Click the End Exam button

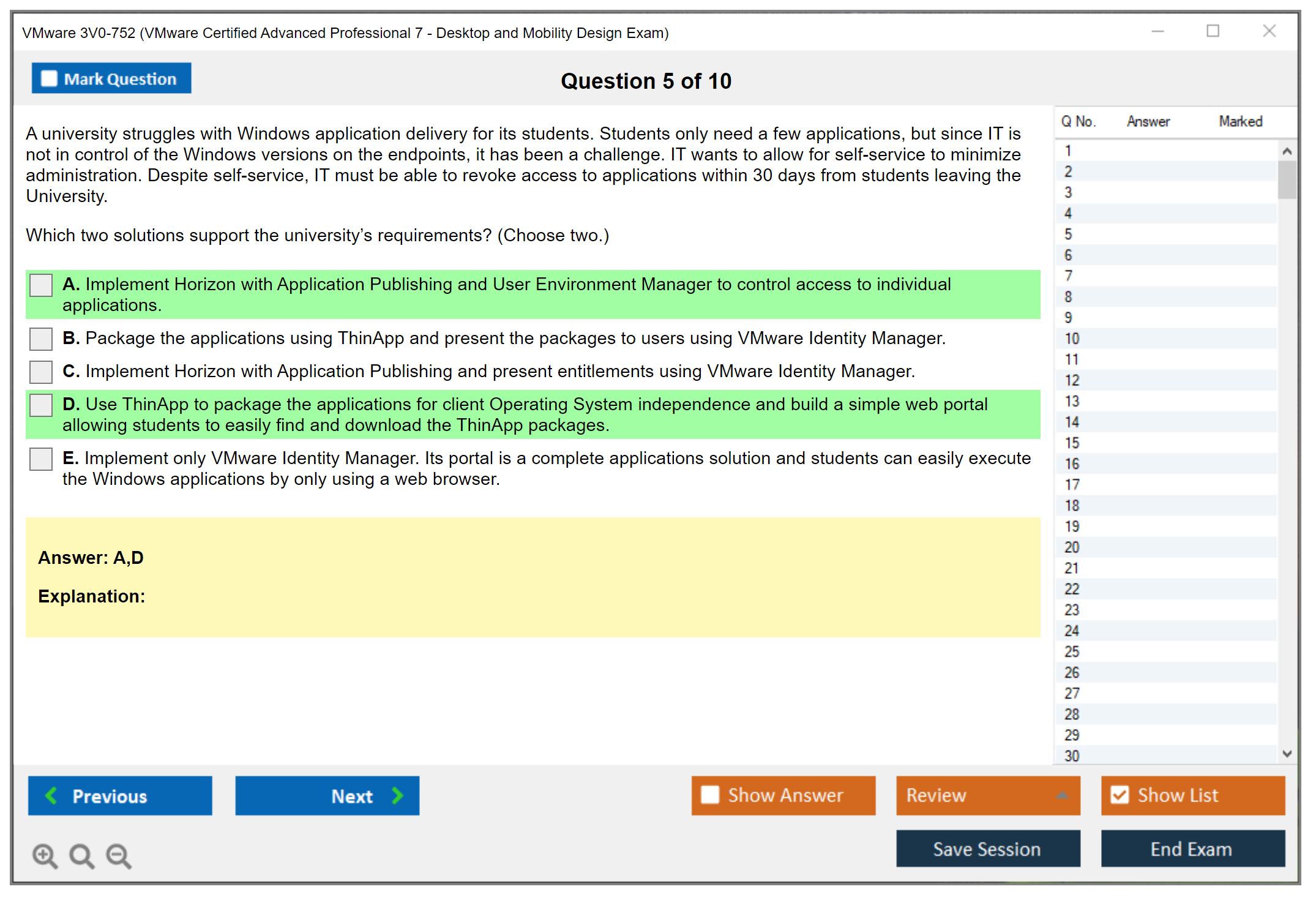[1192, 849]
